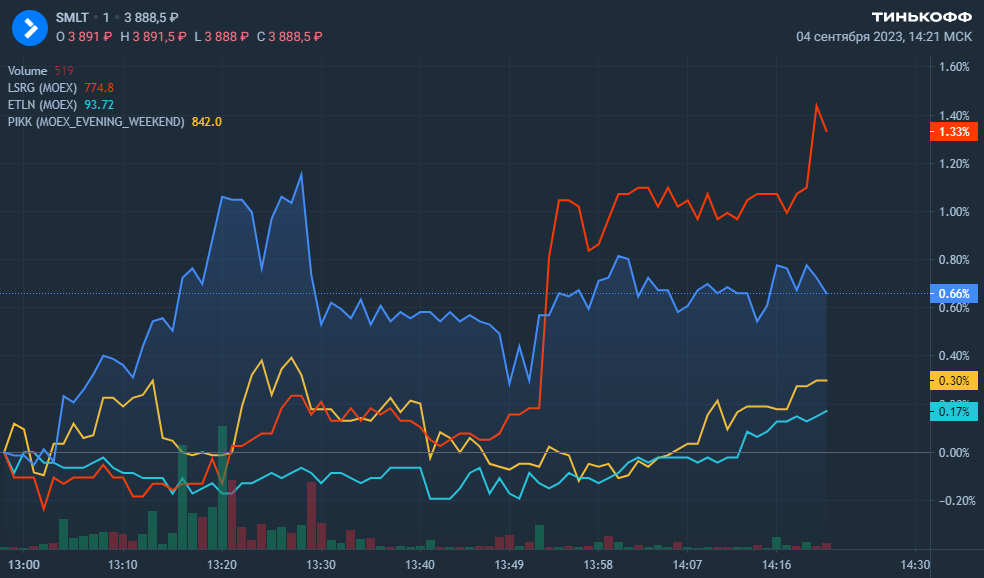The height and width of the screenshot is (578, 984).
Task: Click the OHLC values line under SMLT
Action: [188, 36]
